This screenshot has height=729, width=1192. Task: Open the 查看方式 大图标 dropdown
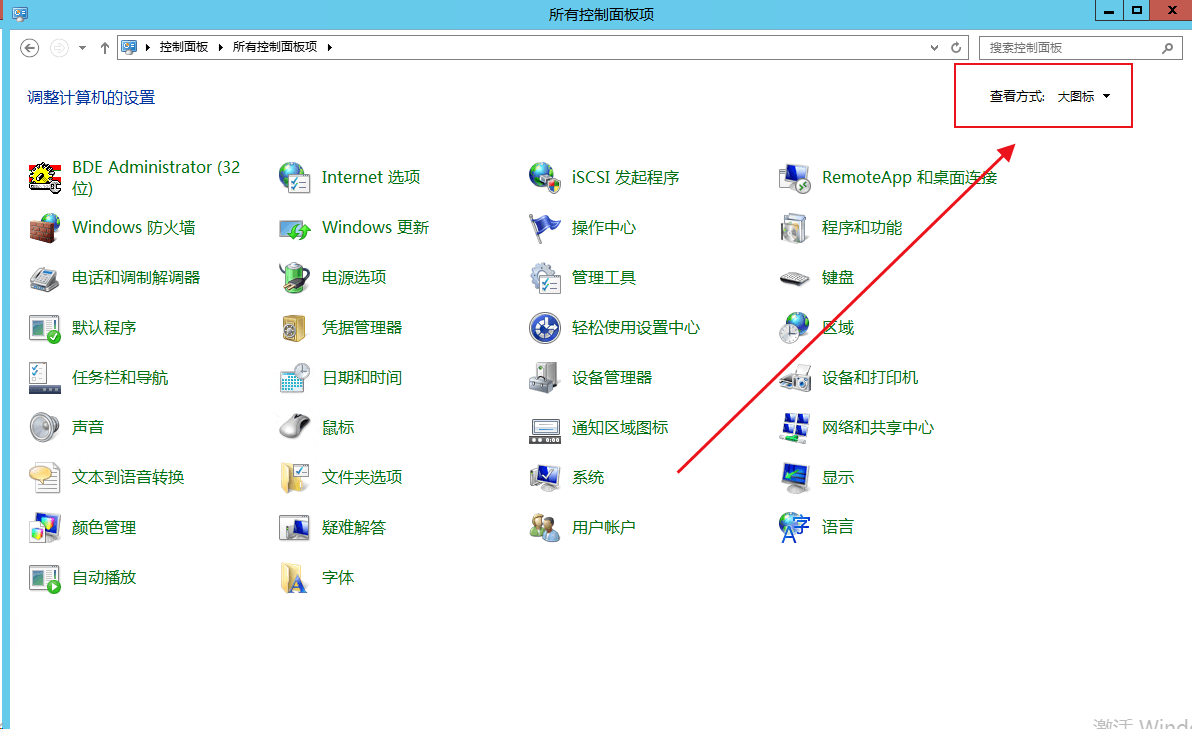pos(1084,97)
